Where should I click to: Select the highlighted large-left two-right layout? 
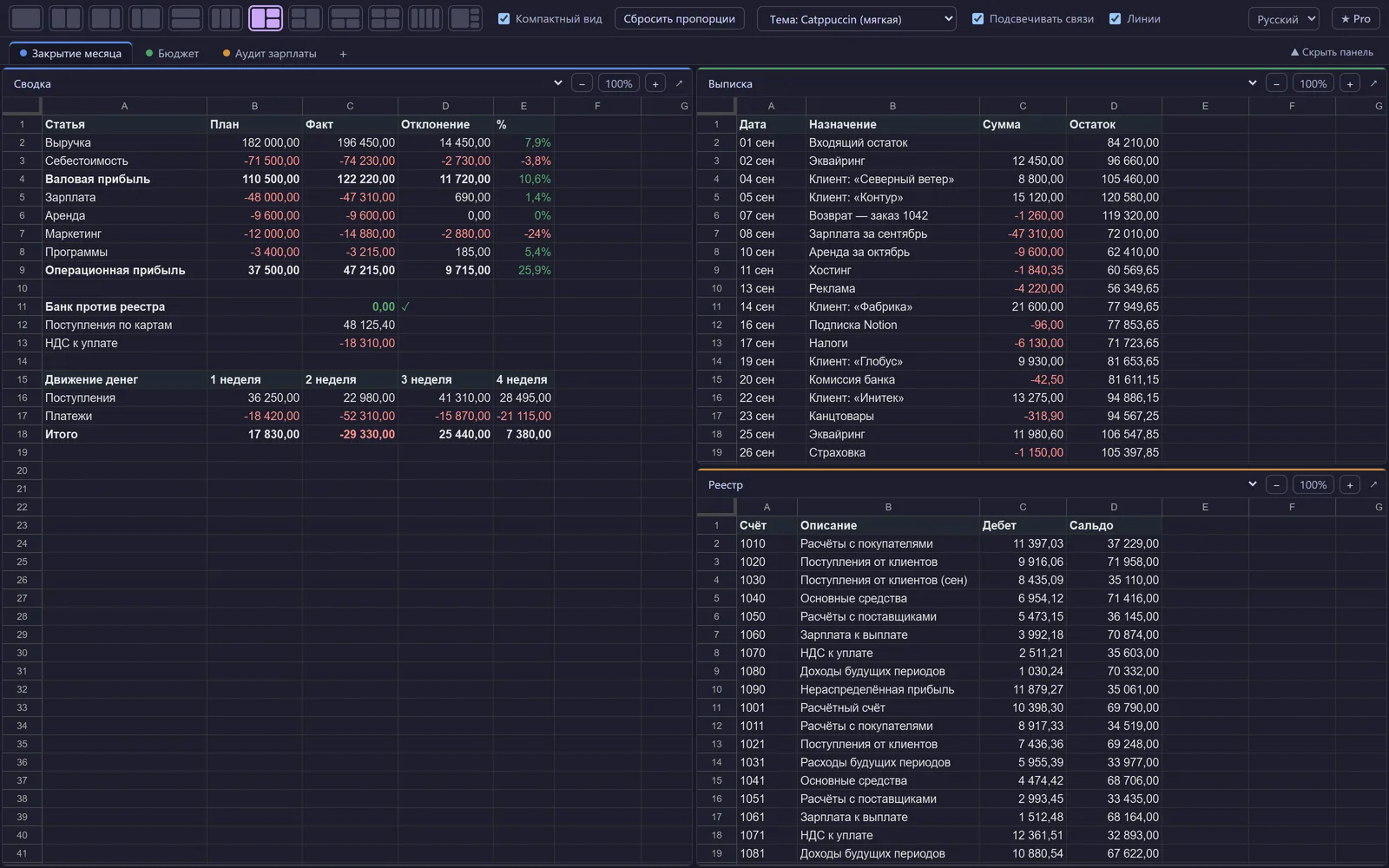[x=266, y=18]
